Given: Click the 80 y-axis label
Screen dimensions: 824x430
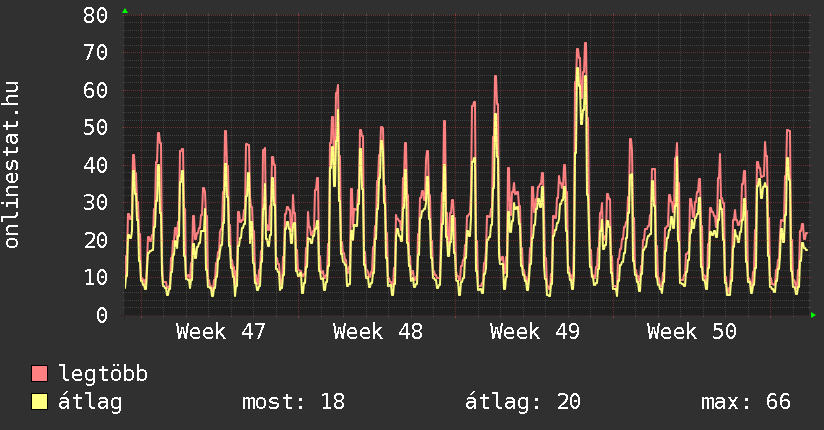Looking at the screenshot, I should (x=95, y=15).
